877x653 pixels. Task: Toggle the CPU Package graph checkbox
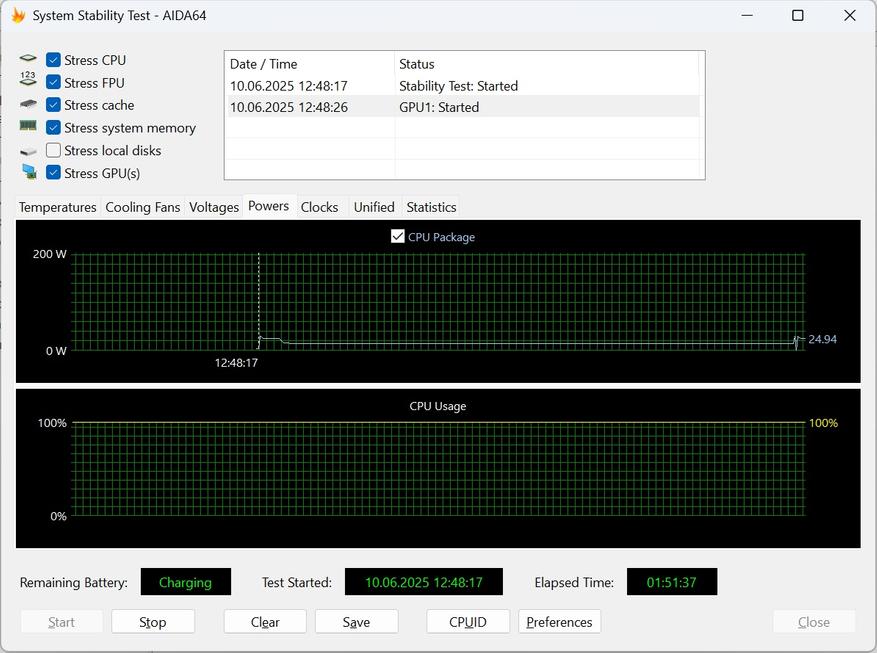[x=398, y=236]
